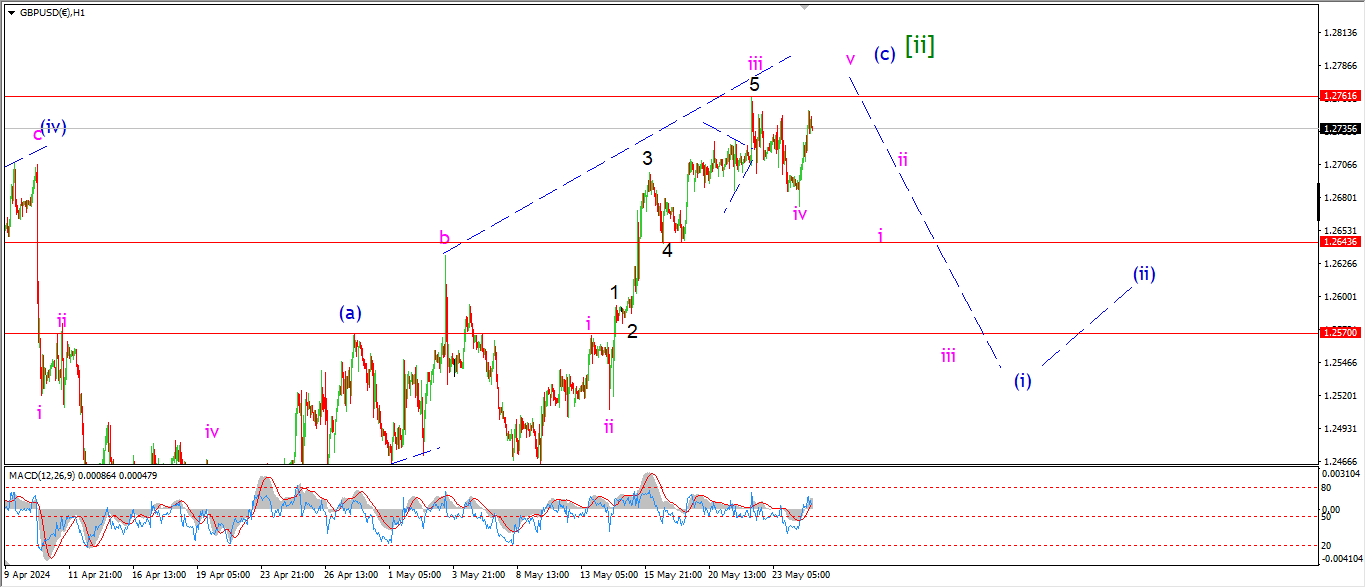Select the red 1.26436 price level tag

pos(1340,242)
